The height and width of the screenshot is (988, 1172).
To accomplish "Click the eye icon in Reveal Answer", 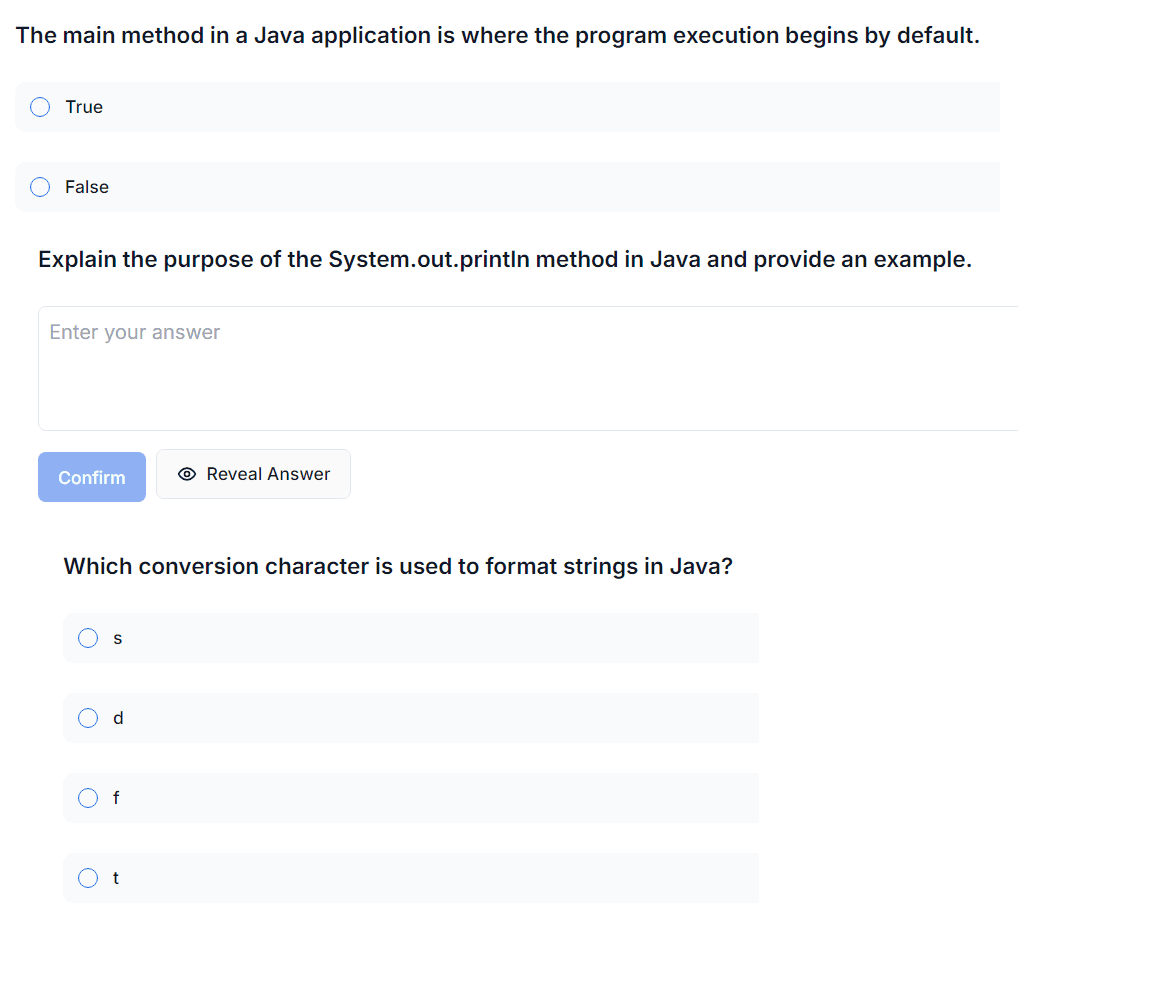I will [x=187, y=474].
